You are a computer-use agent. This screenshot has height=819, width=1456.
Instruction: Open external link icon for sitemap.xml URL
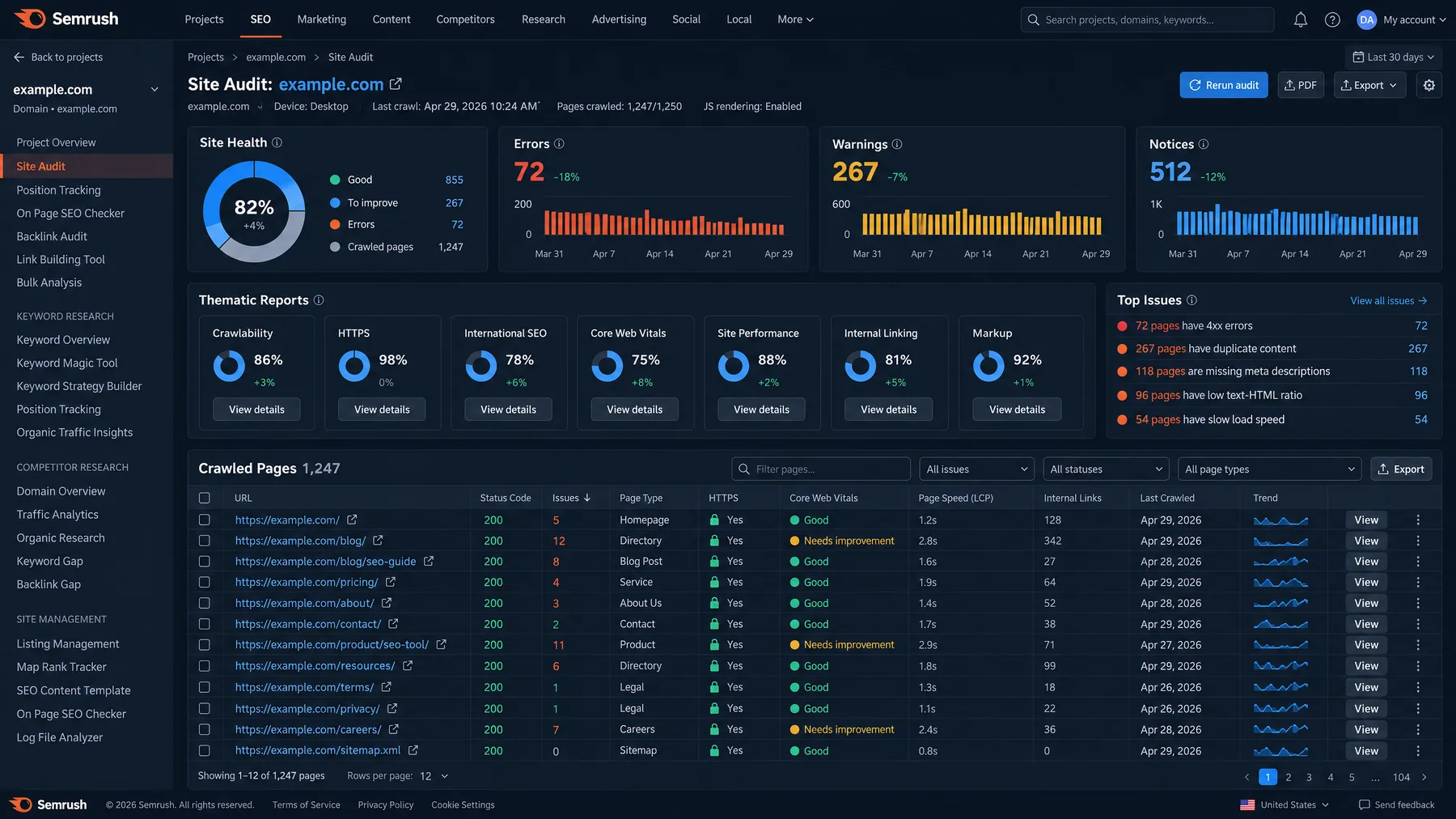[x=413, y=750]
